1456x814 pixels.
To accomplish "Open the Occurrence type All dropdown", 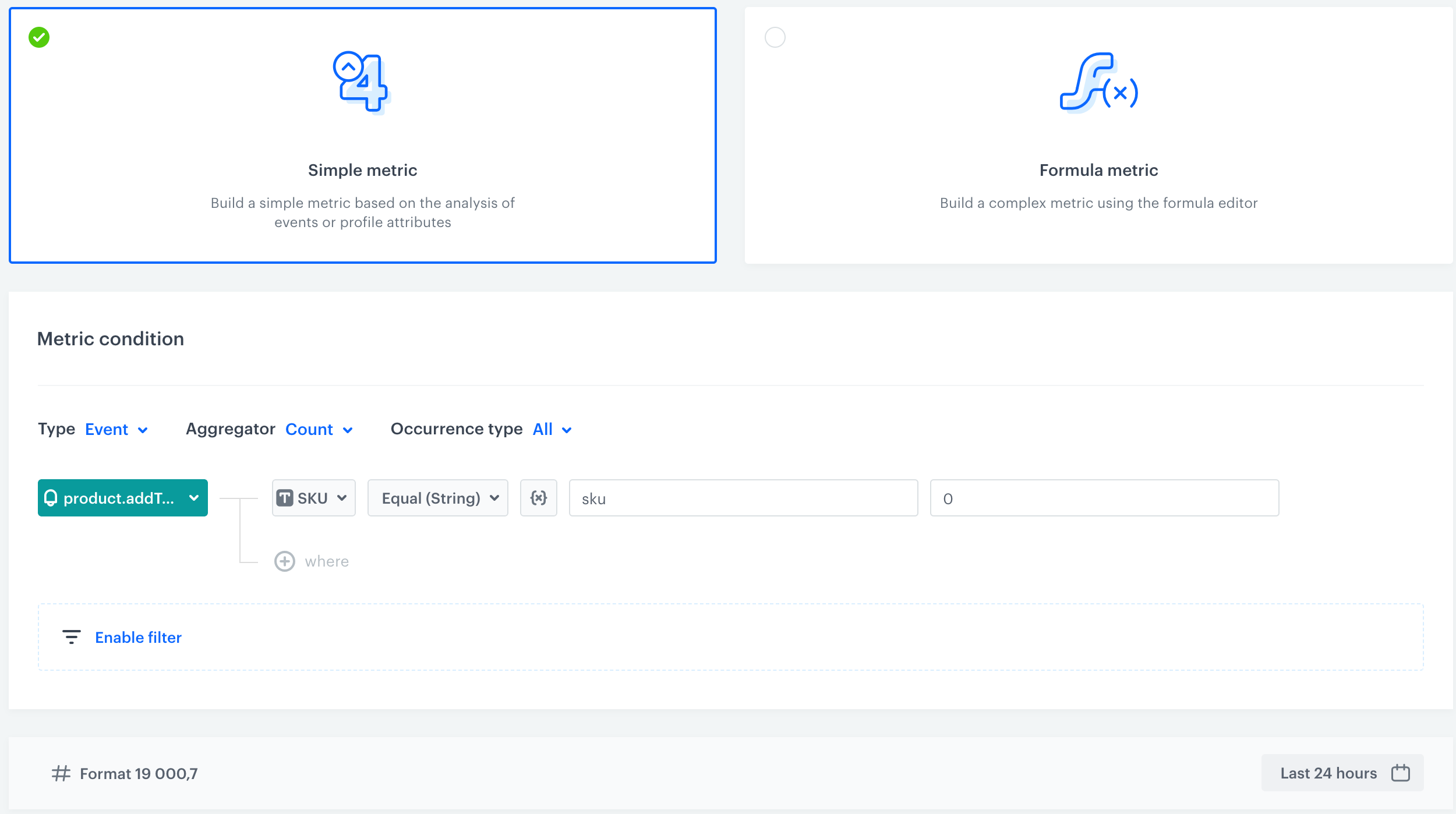I will (550, 429).
